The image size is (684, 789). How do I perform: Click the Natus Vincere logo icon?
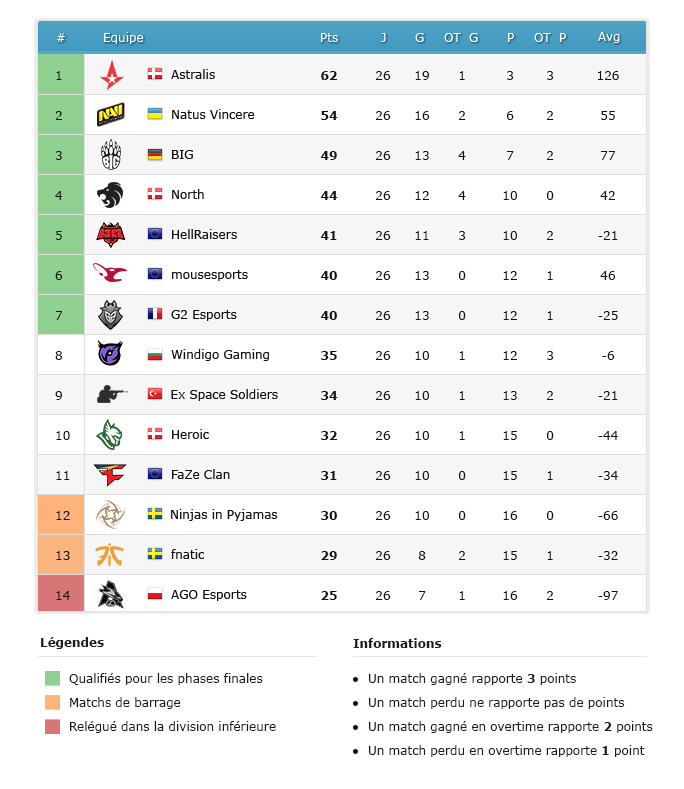(x=110, y=115)
